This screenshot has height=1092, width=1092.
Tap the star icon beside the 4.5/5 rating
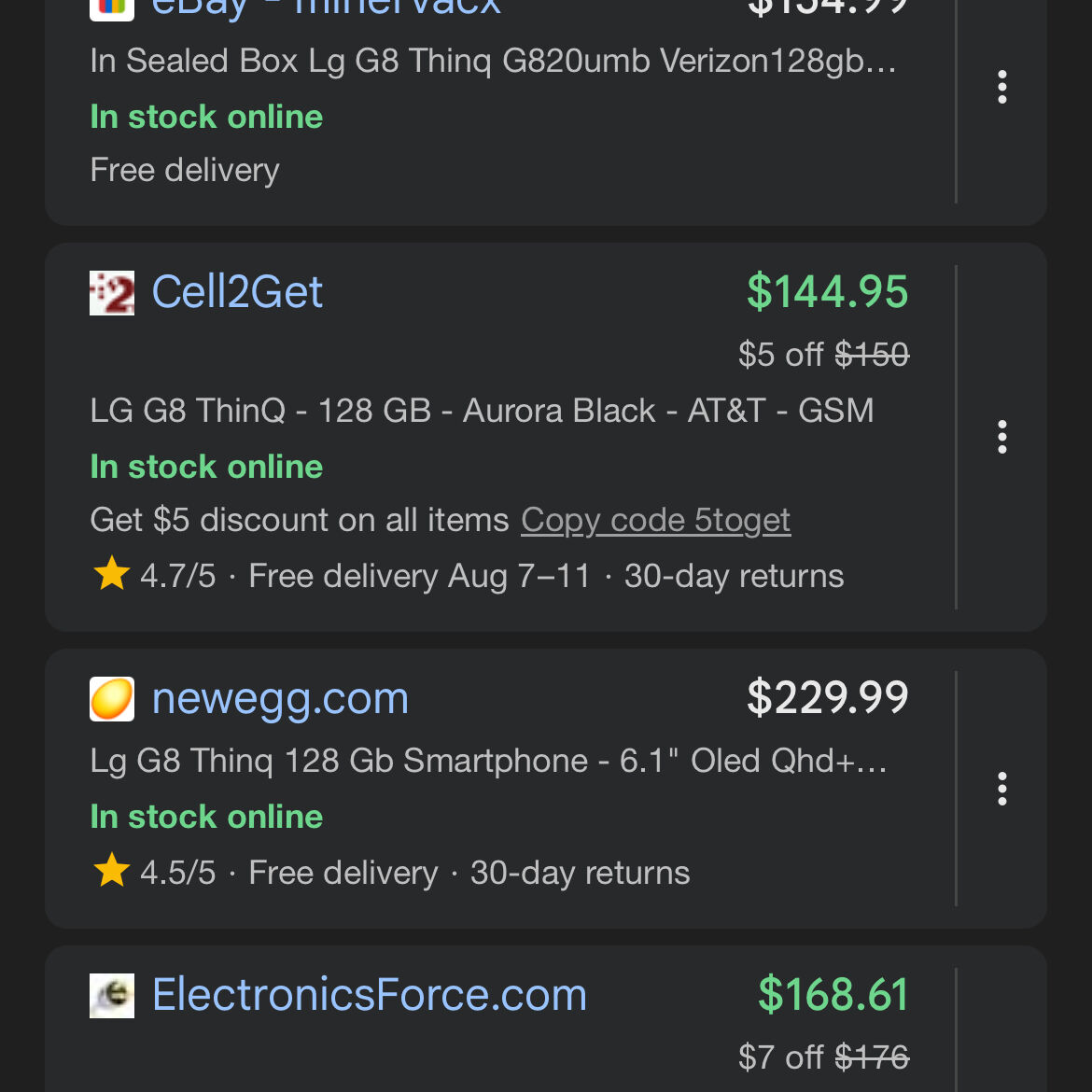(112, 871)
